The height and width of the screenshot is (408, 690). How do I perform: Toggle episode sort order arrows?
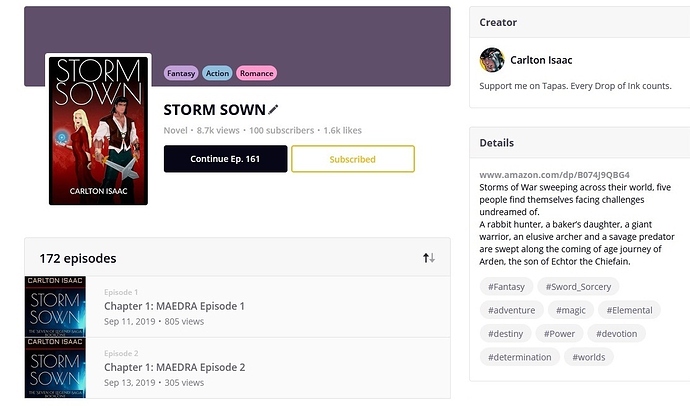click(x=429, y=258)
